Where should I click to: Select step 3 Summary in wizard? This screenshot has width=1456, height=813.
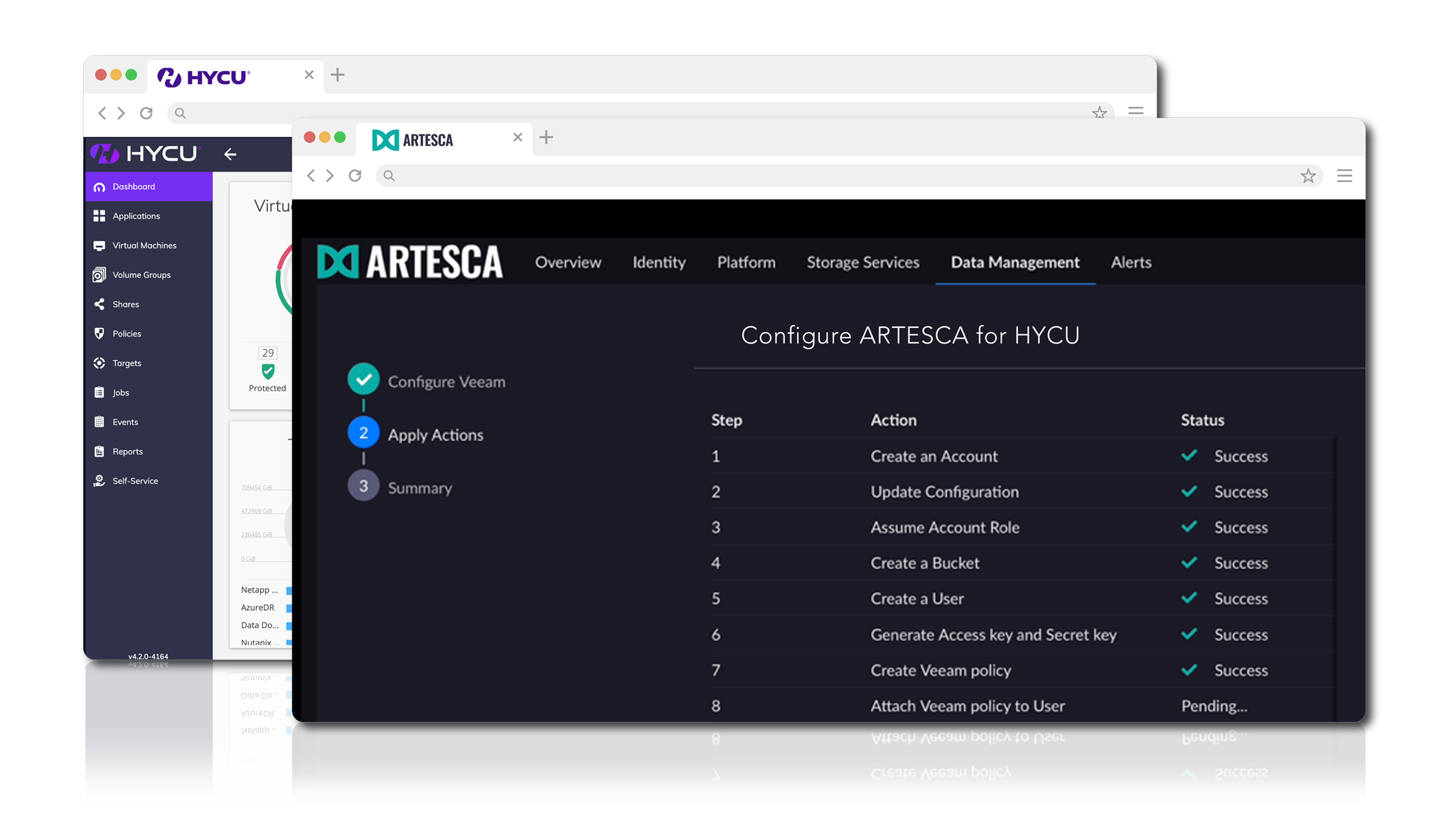pyautogui.click(x=363, y=487)
